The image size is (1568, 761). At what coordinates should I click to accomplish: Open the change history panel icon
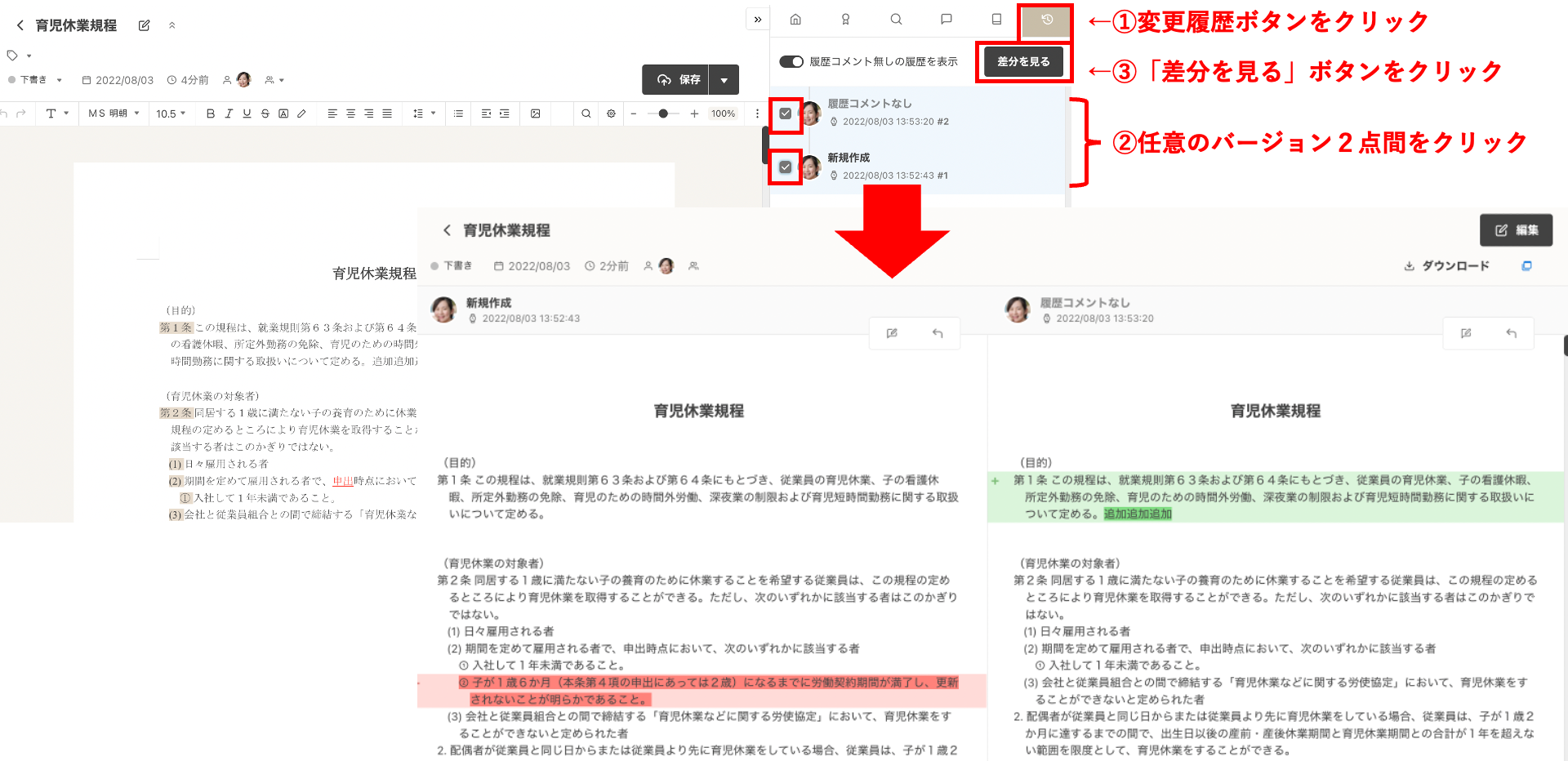1046,20
